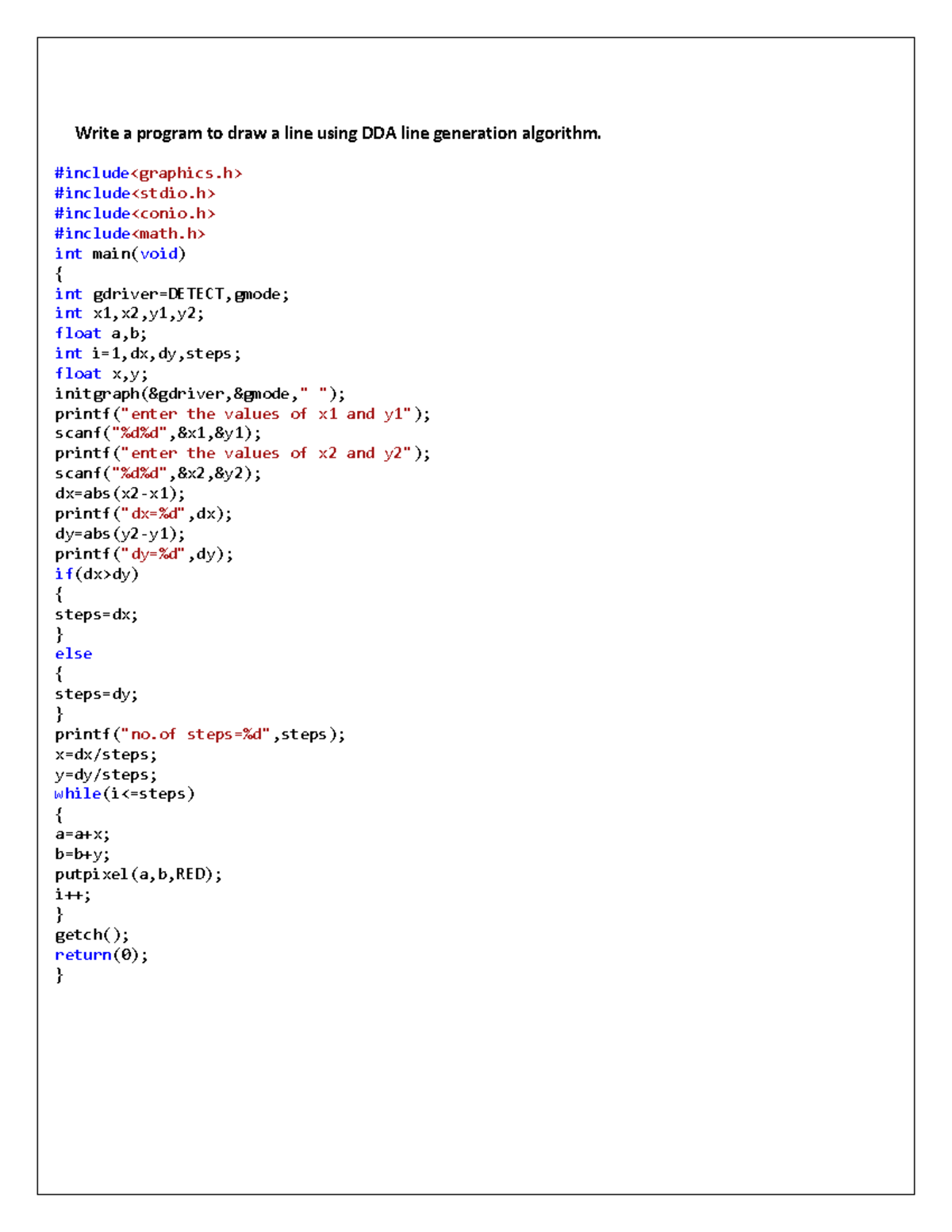952x1232 pixels.
Task: Click the while(i<=steps) loop line
Action: (x=124, y=794)
